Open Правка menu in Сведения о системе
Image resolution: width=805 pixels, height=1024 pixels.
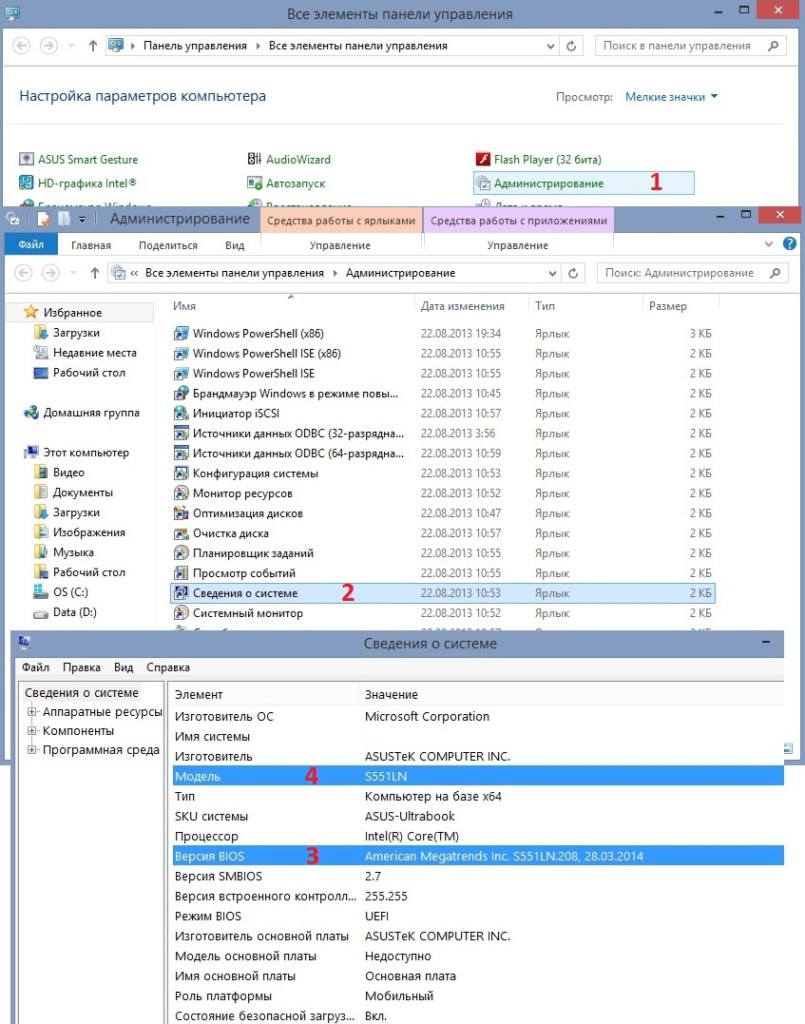(x=82, y=667)
